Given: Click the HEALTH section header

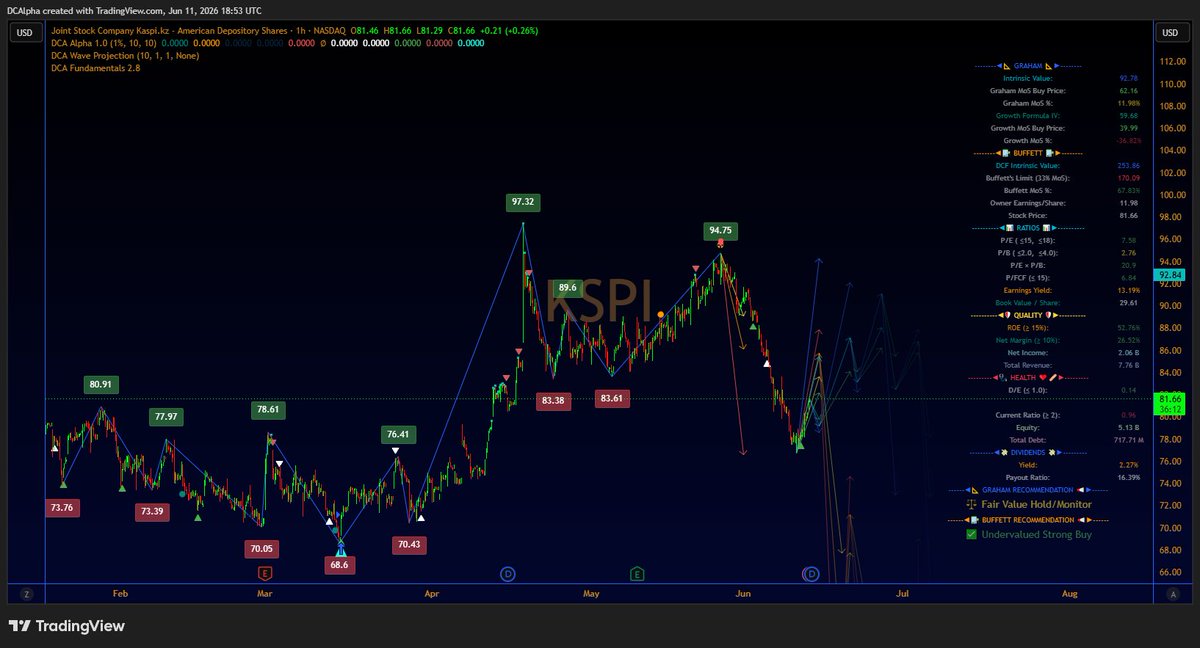Looking at the screenshot, I should point(1028,377).
